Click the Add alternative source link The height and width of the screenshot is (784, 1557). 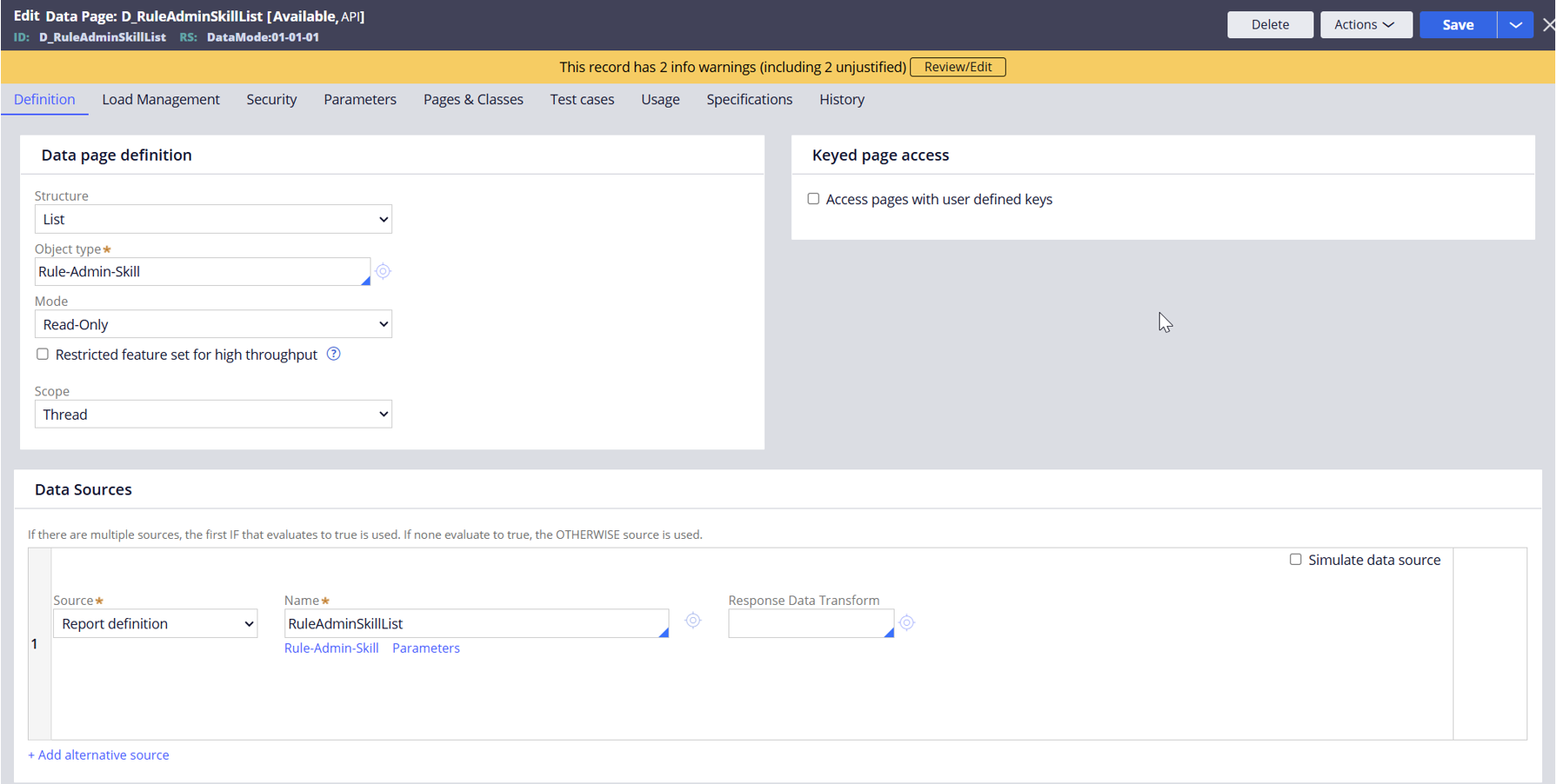point(99,754)
